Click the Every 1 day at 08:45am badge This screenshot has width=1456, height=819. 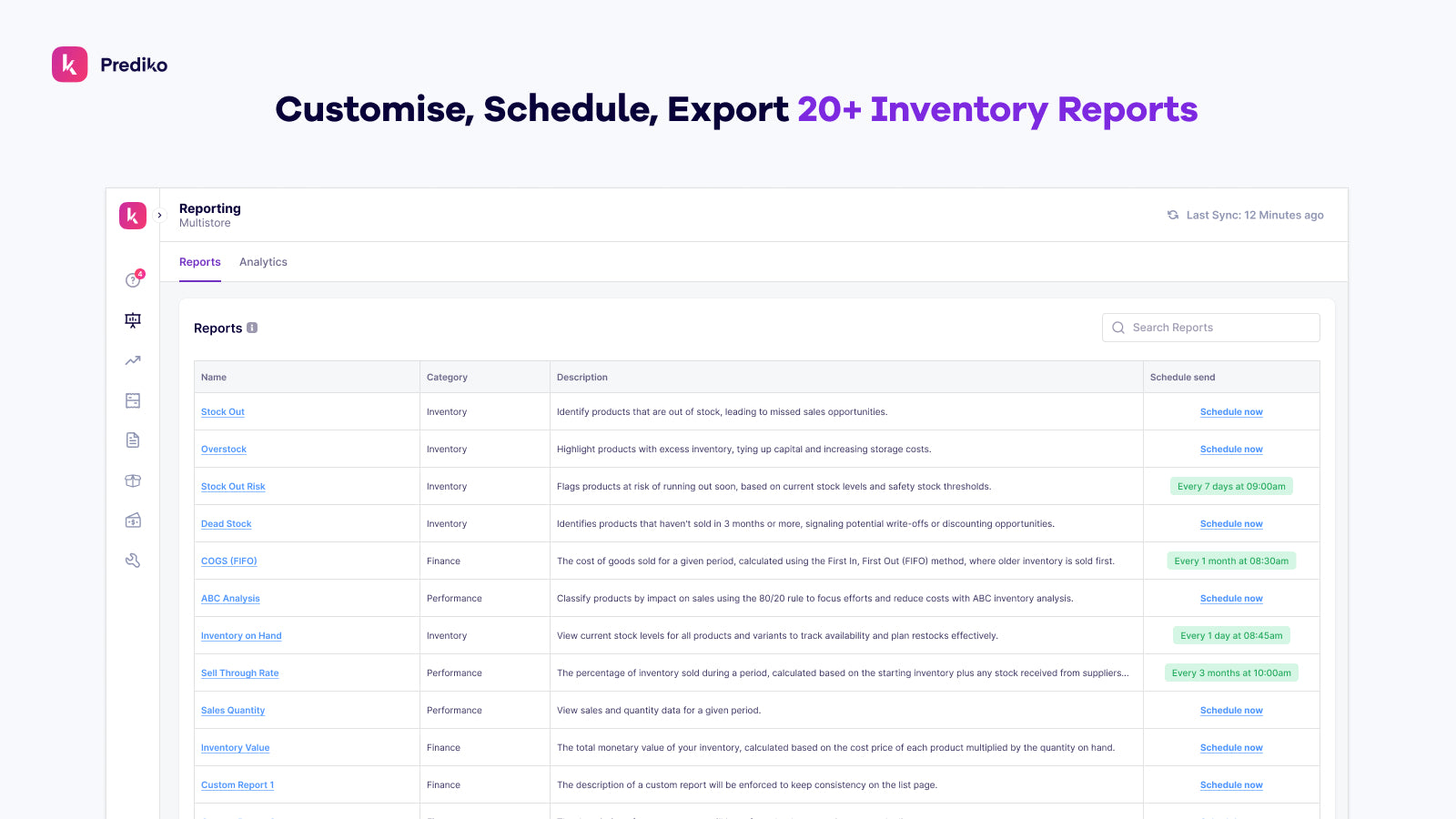pos(1231,635)
